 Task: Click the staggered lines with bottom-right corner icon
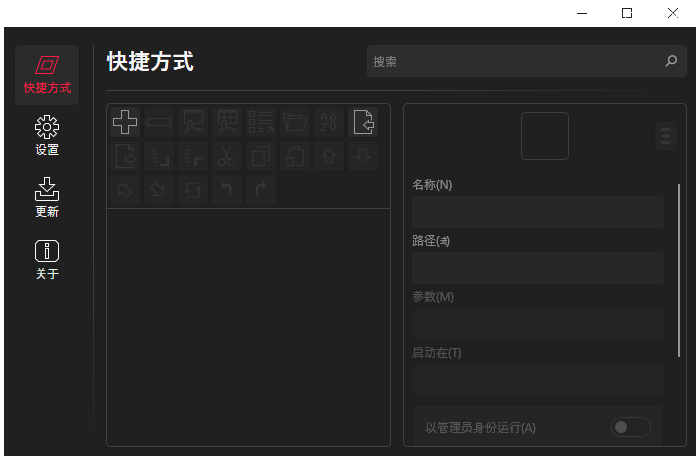click(159, 156)
